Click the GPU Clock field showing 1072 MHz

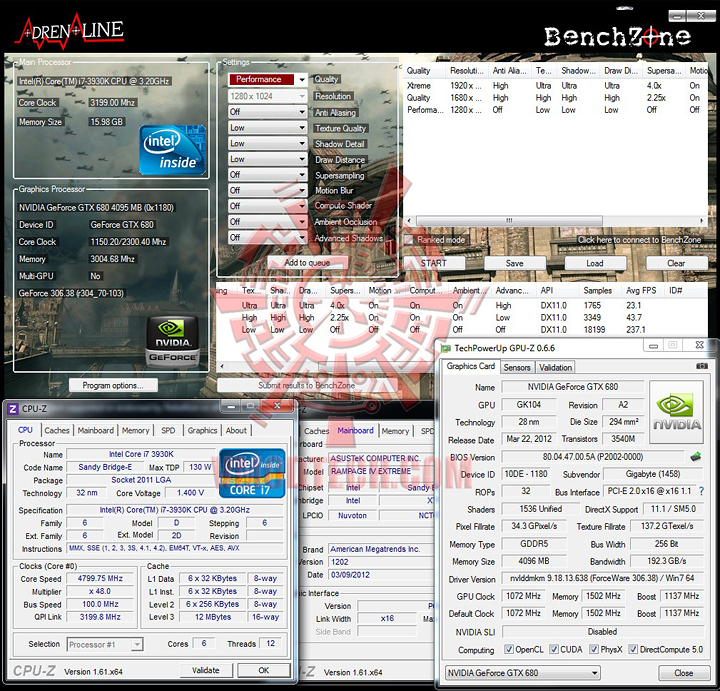(523, 596)
